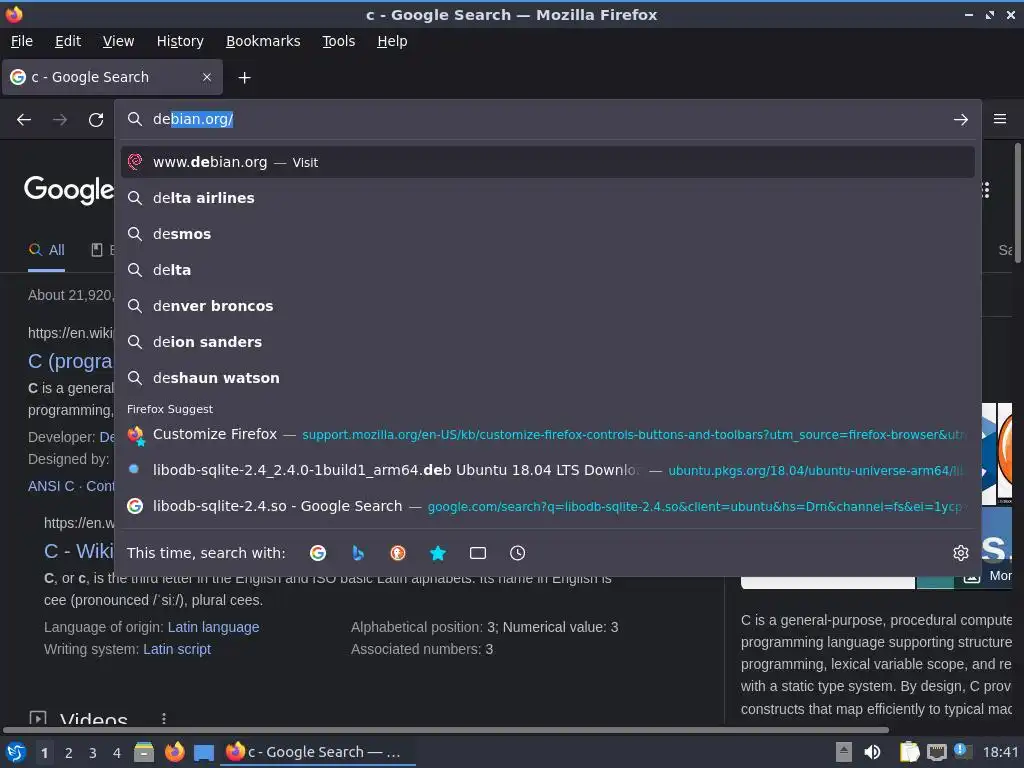The height and width of the screenshot is (768, 1024).
Task: Click the Firefox window taskbar entry
Action: point(318,752)
